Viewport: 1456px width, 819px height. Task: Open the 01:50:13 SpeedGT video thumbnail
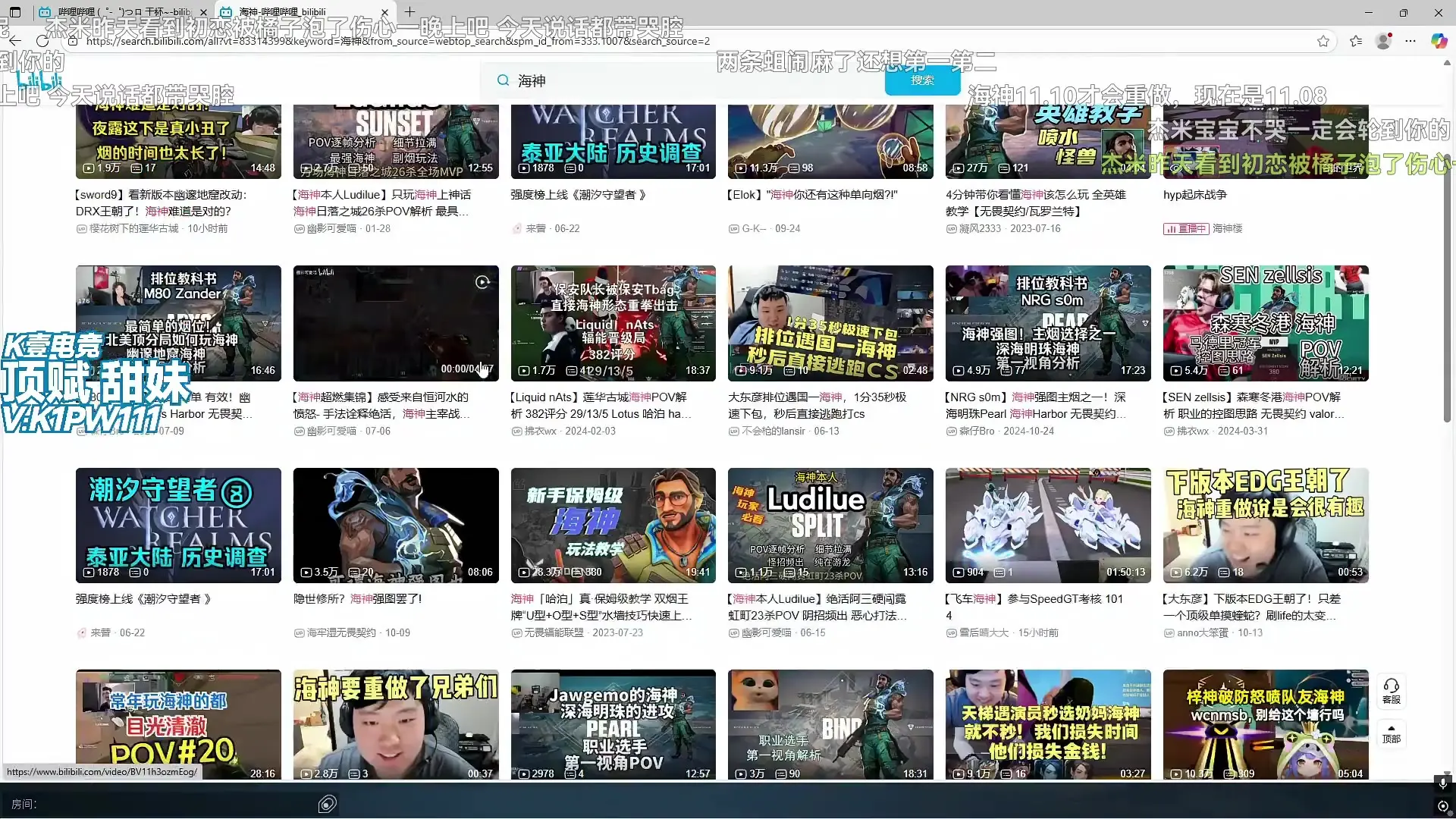click(x=1048, y=526)
